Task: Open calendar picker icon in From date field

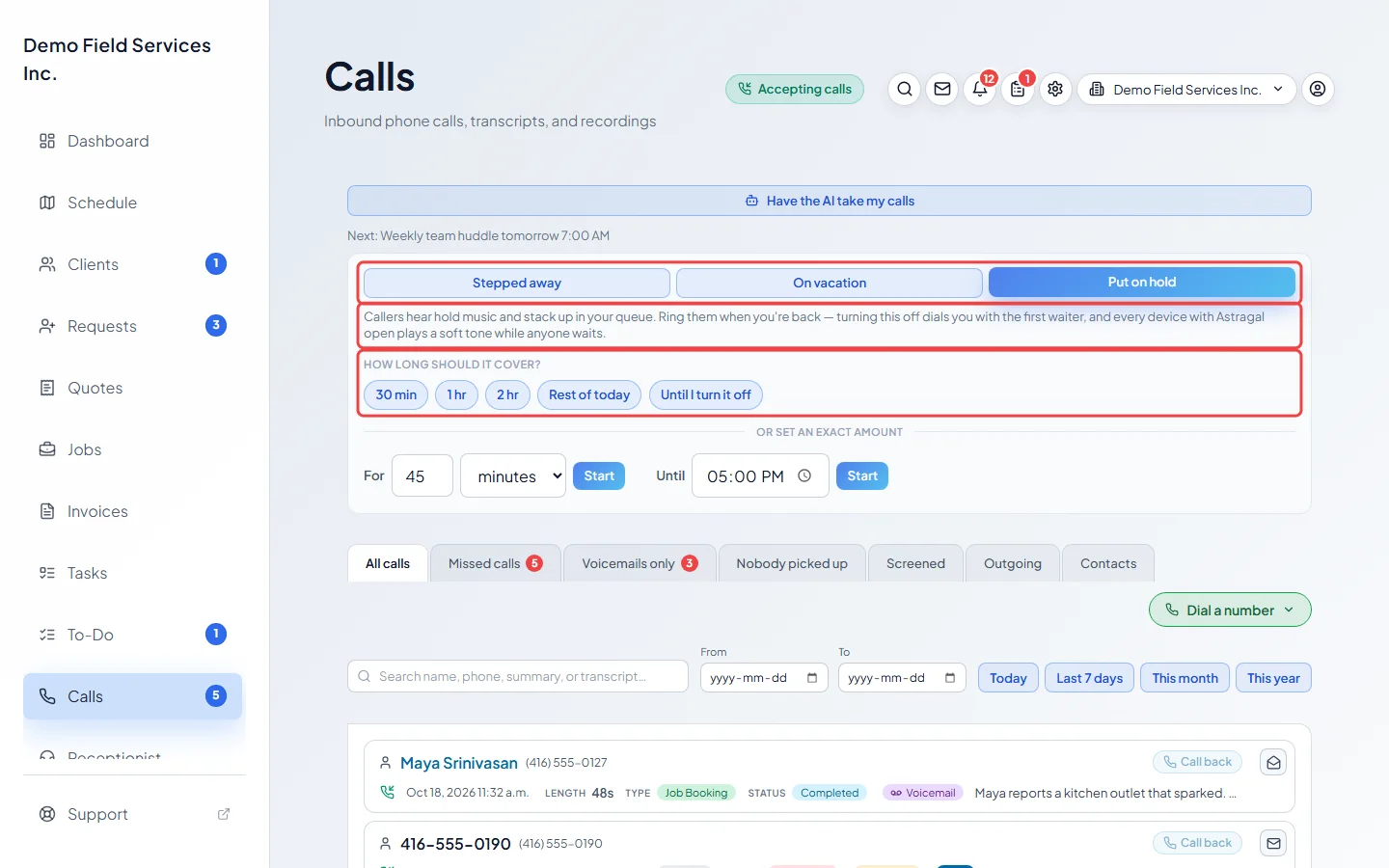Action: (812, 678)
